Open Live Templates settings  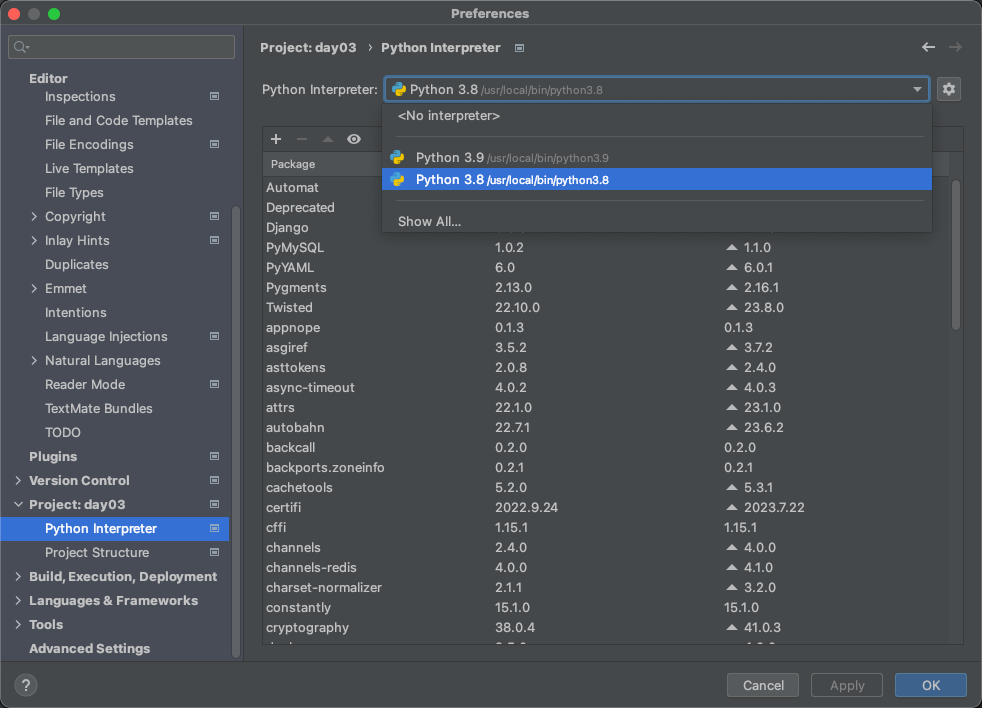(x=89, y=169)
